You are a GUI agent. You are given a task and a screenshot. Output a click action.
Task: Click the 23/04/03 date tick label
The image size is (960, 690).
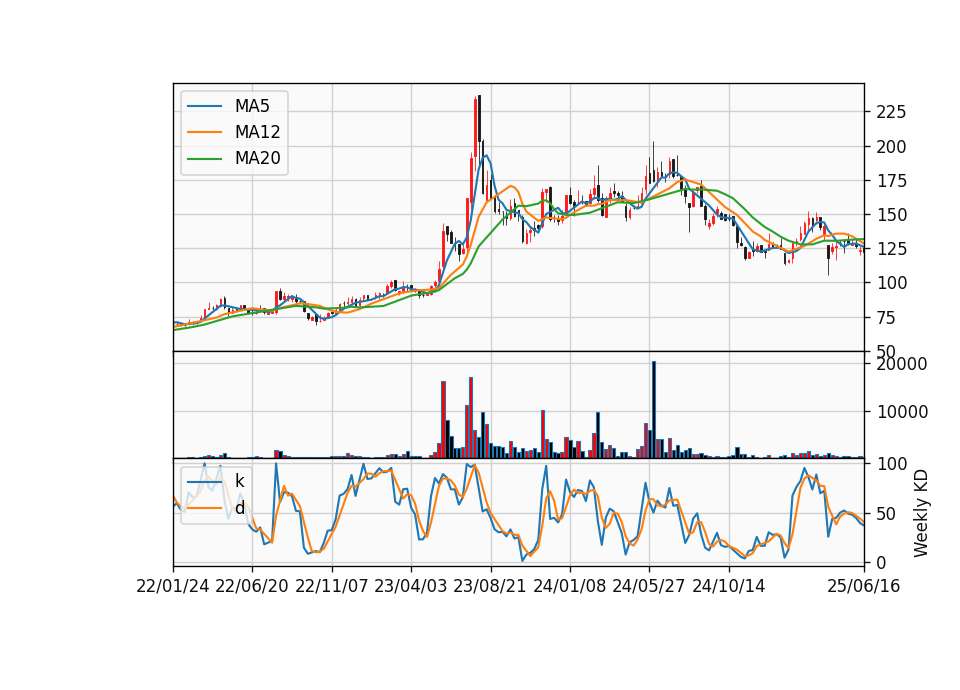(411, 586)
